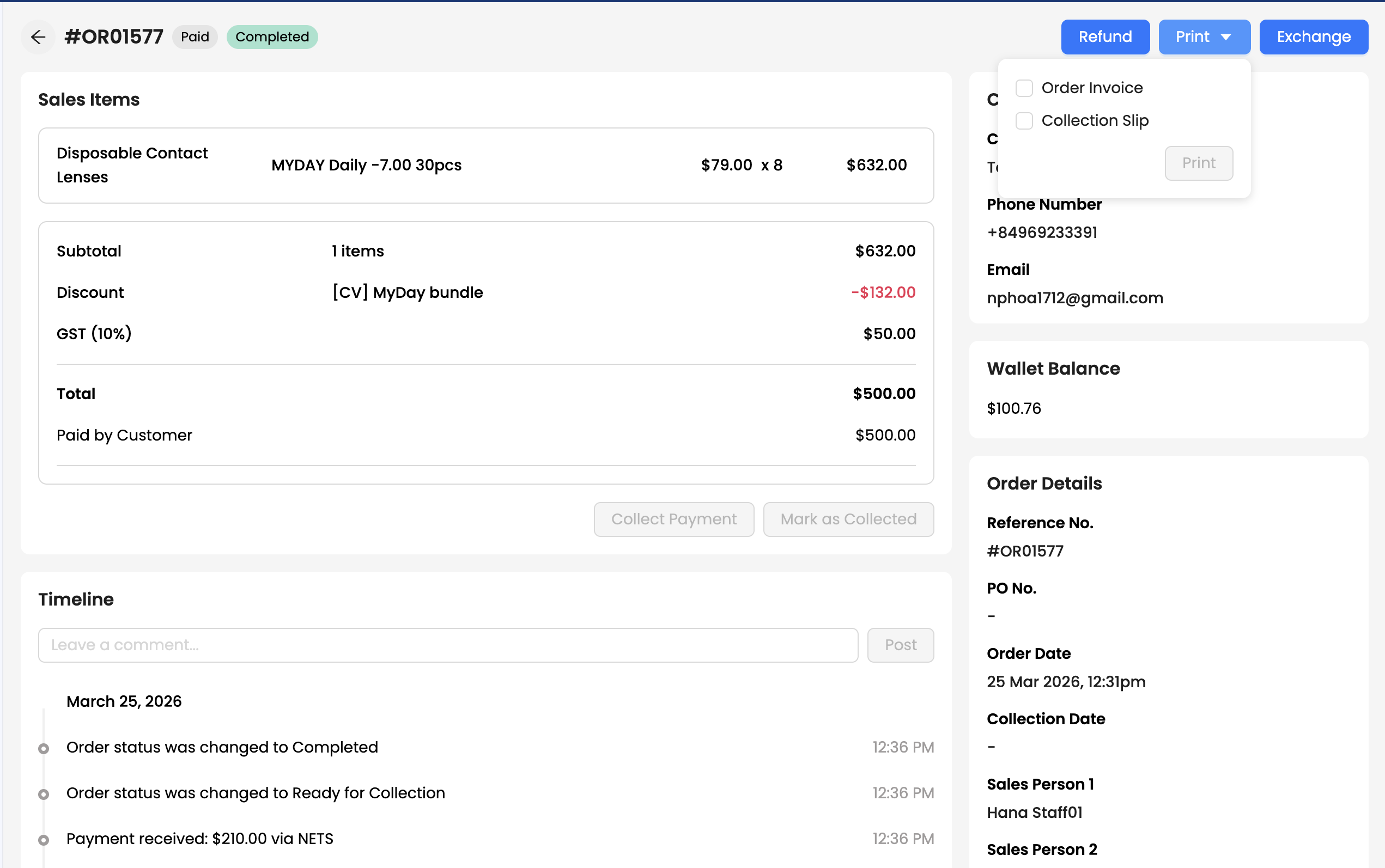Screen dimensions: 1385x868
Task: Click the Paid status badge
Action: tap(195, 36)
